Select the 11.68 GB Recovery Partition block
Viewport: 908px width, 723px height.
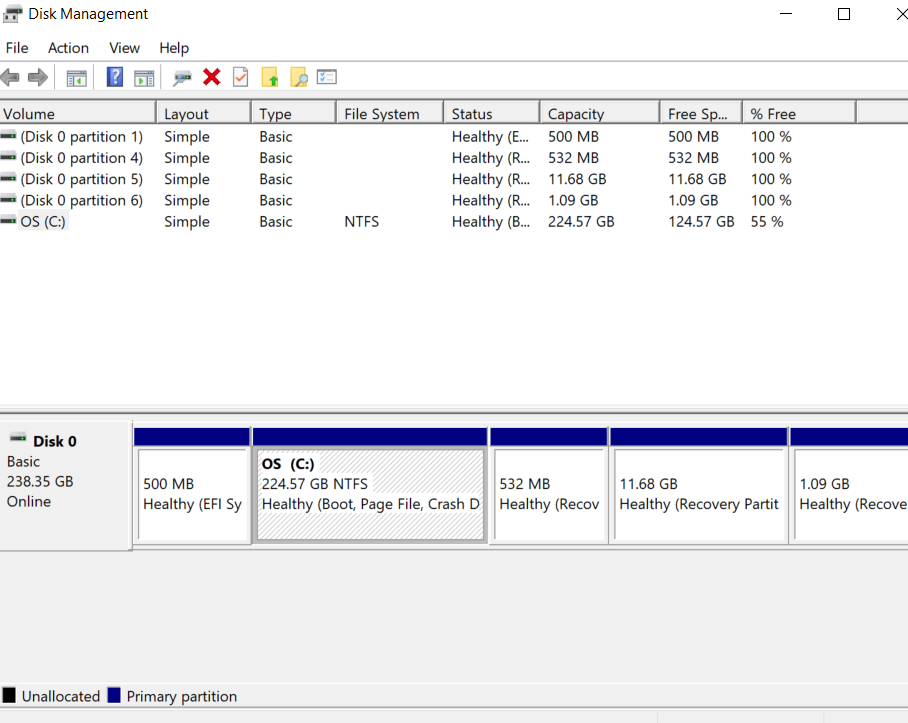[699, 494]
